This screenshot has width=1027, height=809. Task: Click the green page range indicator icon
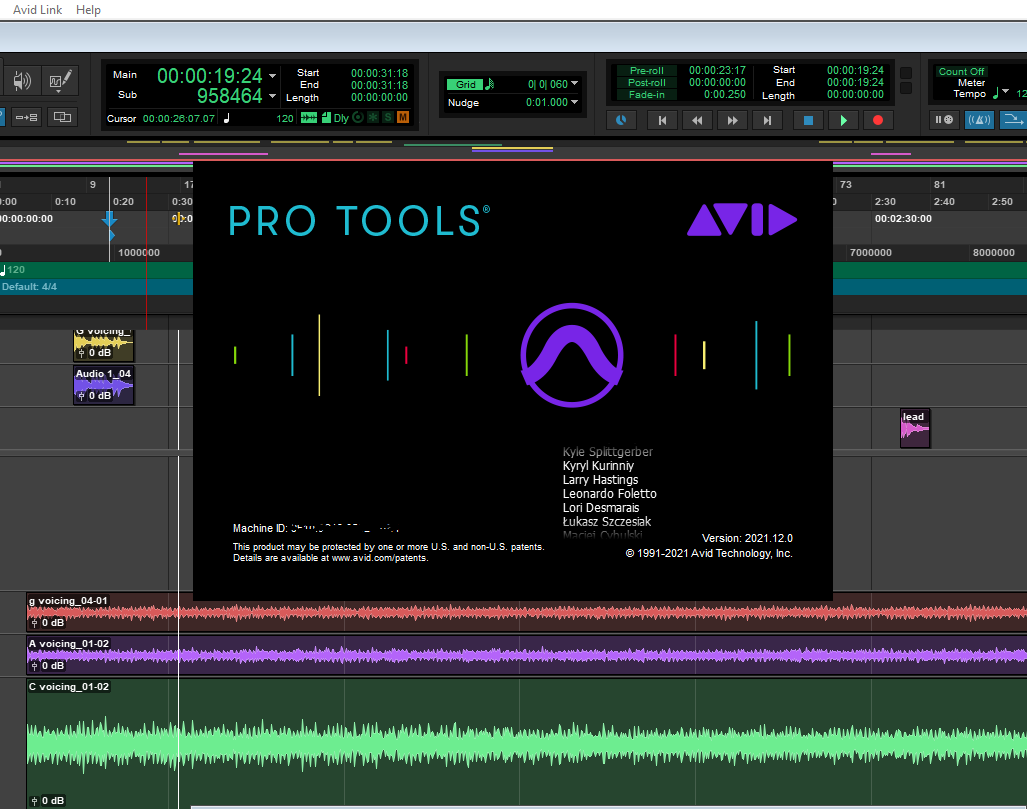326,118
